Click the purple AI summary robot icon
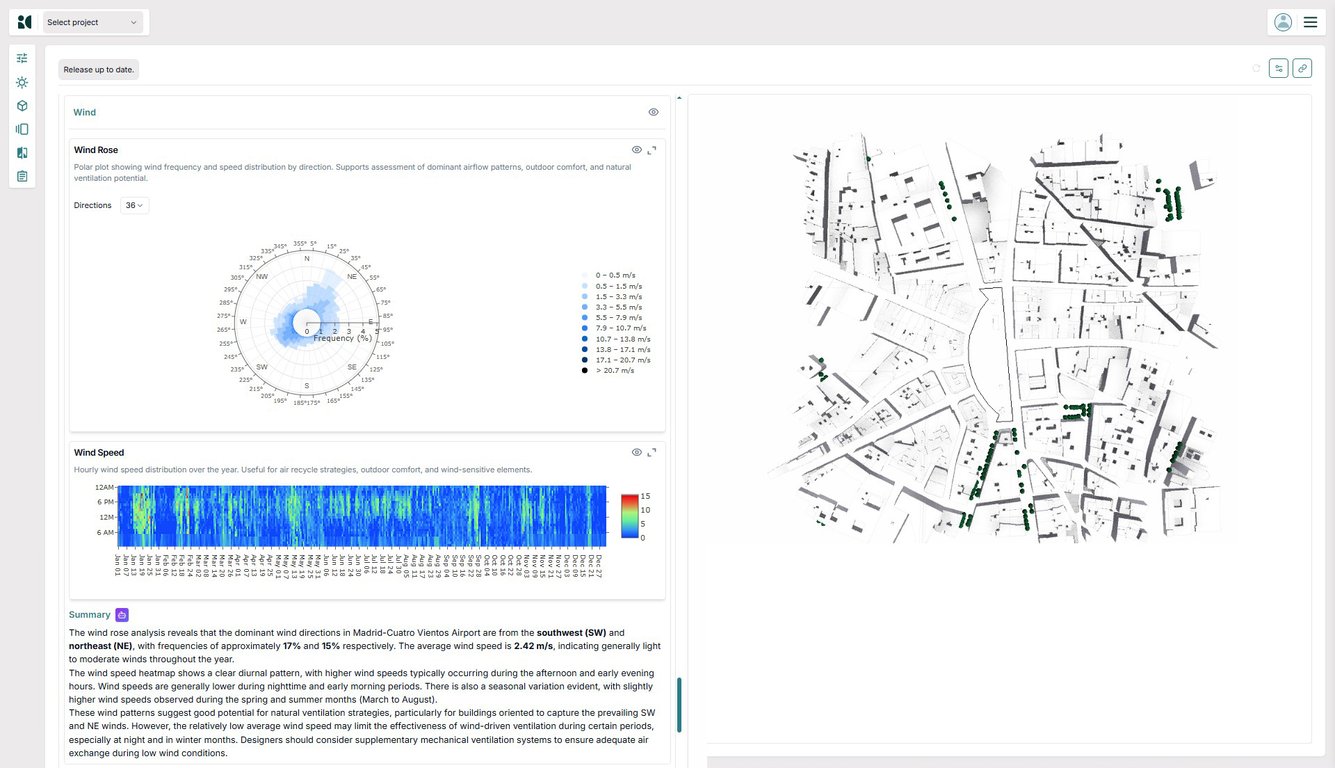 [122, 615]
